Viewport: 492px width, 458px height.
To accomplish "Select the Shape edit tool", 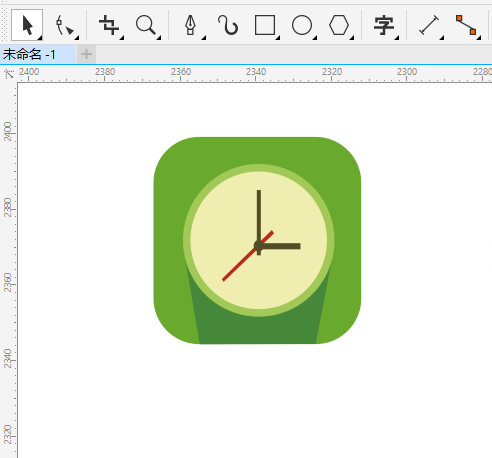I will click(64, 25).
